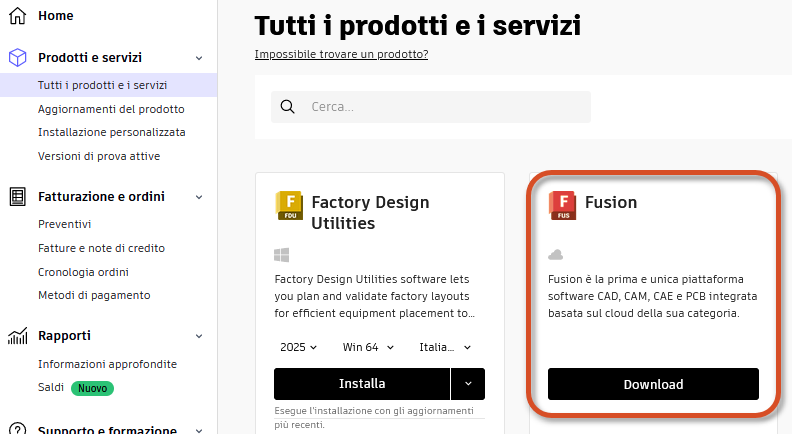Click the Factory Design Utilities title
The image size is (792, 434).
point(370,213)
